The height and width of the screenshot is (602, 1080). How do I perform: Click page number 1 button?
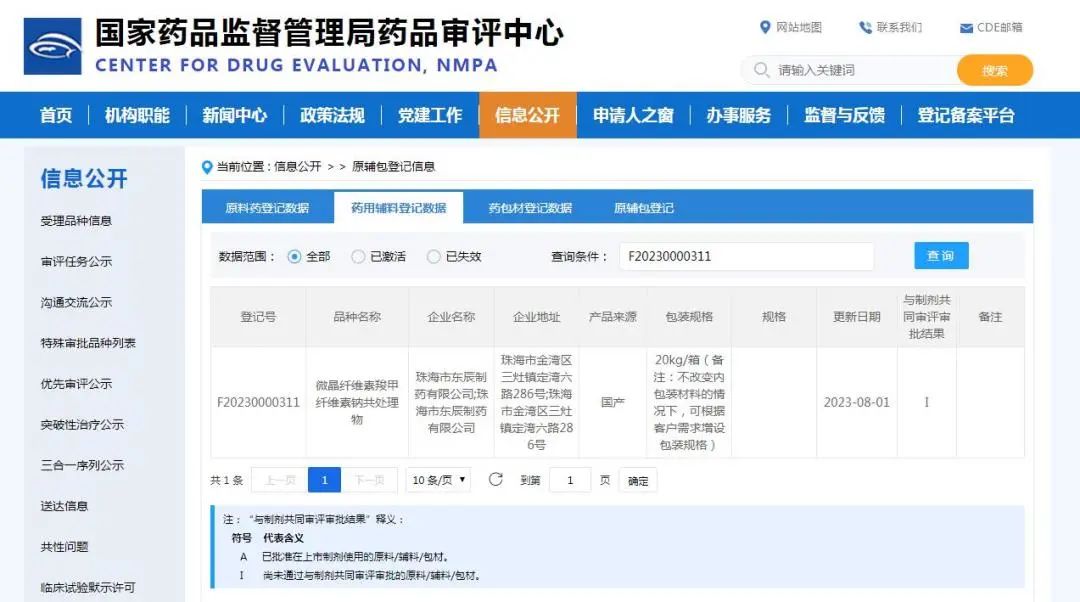[324, 480]
